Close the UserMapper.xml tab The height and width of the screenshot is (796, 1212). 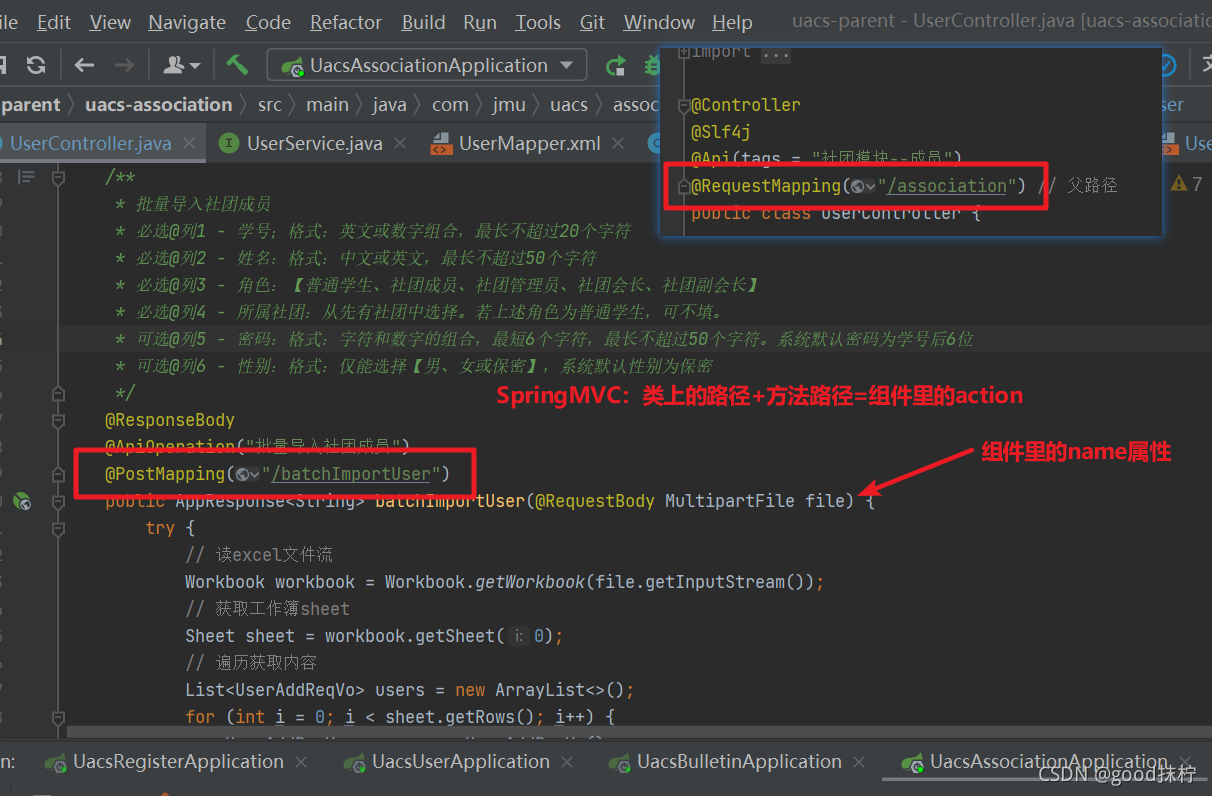tap(619, 144)
